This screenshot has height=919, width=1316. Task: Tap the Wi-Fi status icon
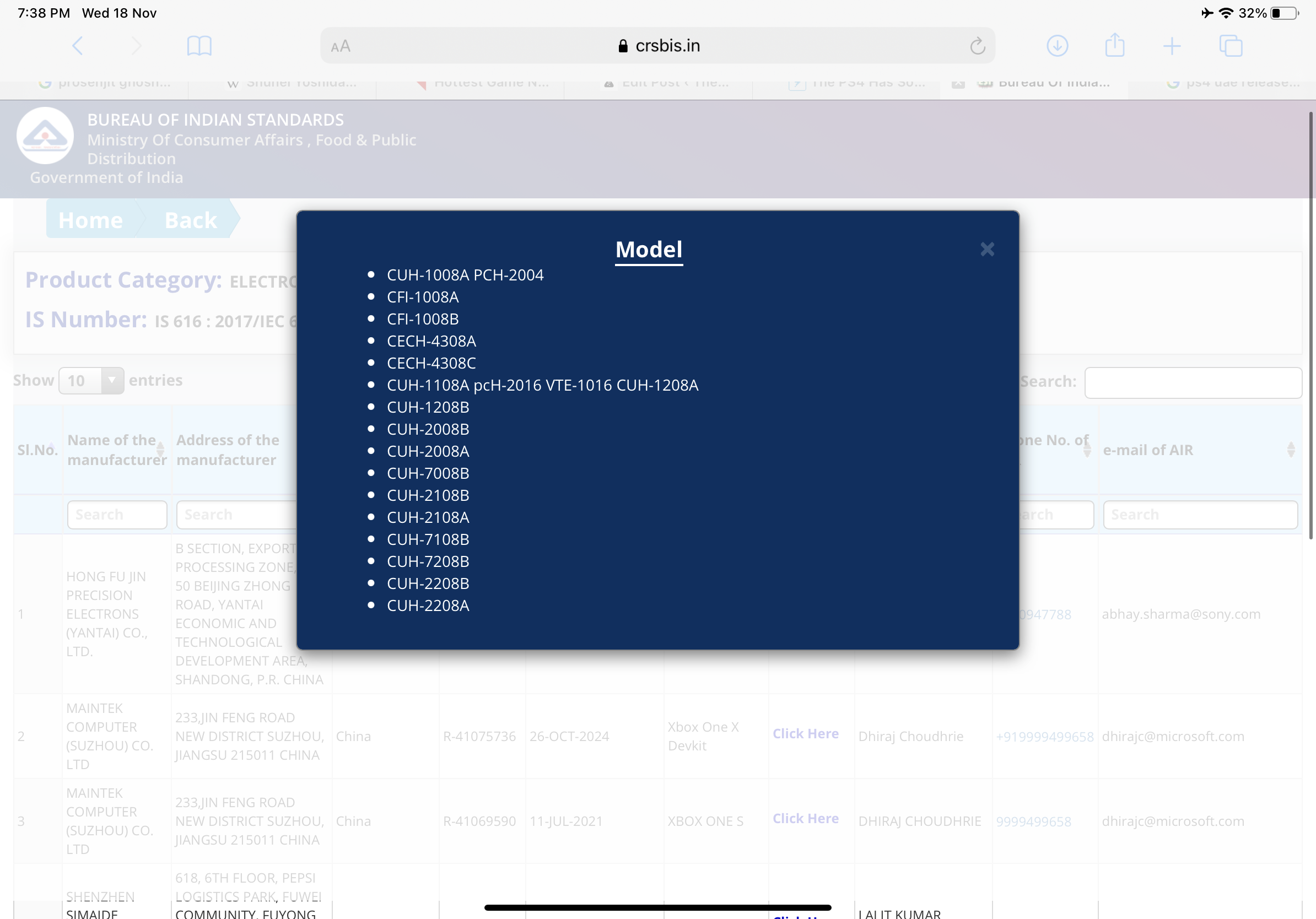(1226, 13)
